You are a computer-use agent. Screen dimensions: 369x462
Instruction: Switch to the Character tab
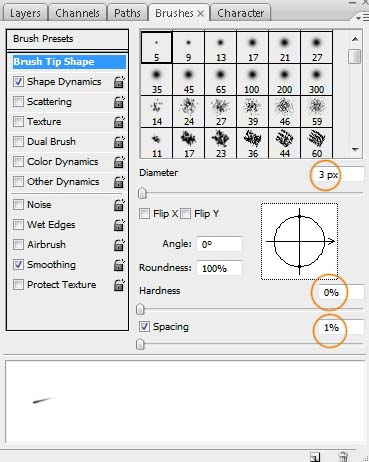click(240, 13)
